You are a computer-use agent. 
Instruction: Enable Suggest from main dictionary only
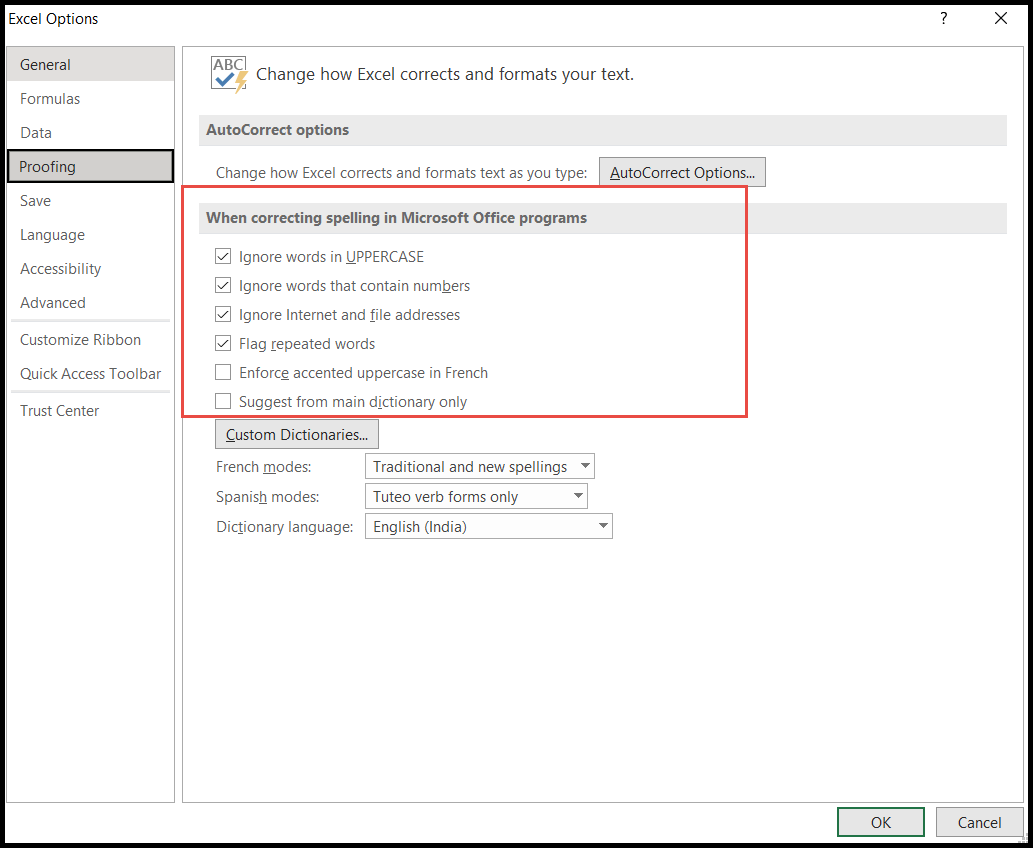223,401
